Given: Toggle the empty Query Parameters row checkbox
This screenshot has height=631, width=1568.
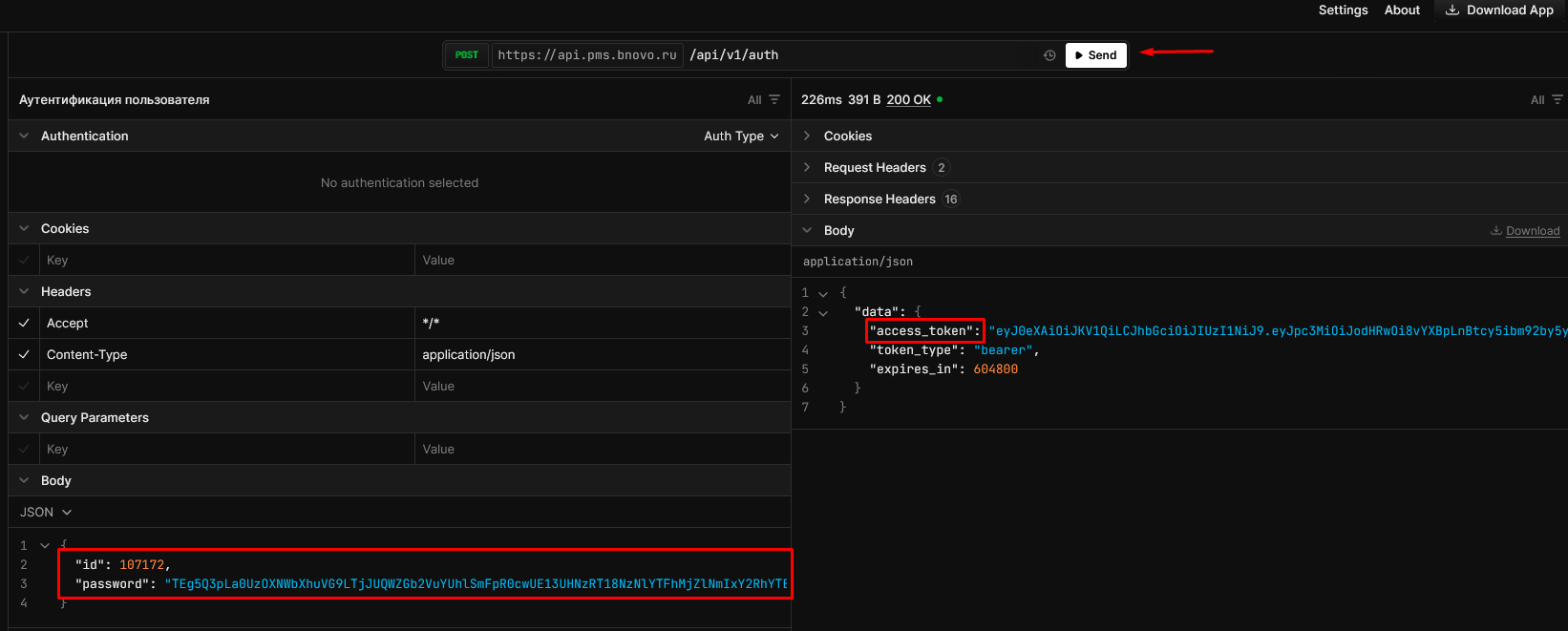Looking at the screenshot, I should 24,449.
